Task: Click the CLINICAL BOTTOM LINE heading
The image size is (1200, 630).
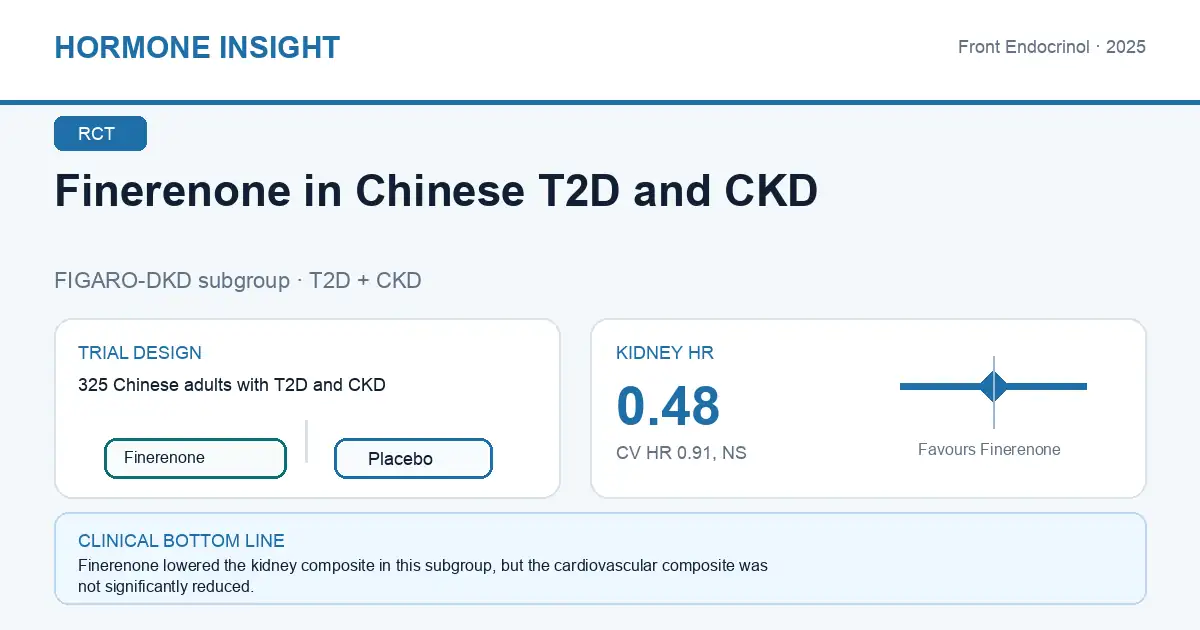Action: click(181, 541)
